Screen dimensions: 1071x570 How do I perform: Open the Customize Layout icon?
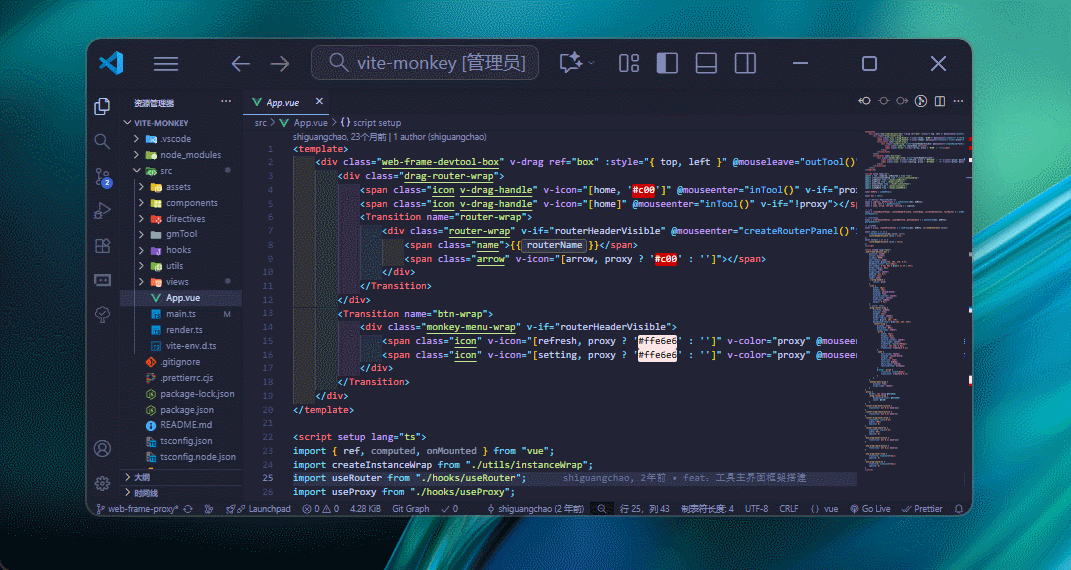(x=629, y=63)
